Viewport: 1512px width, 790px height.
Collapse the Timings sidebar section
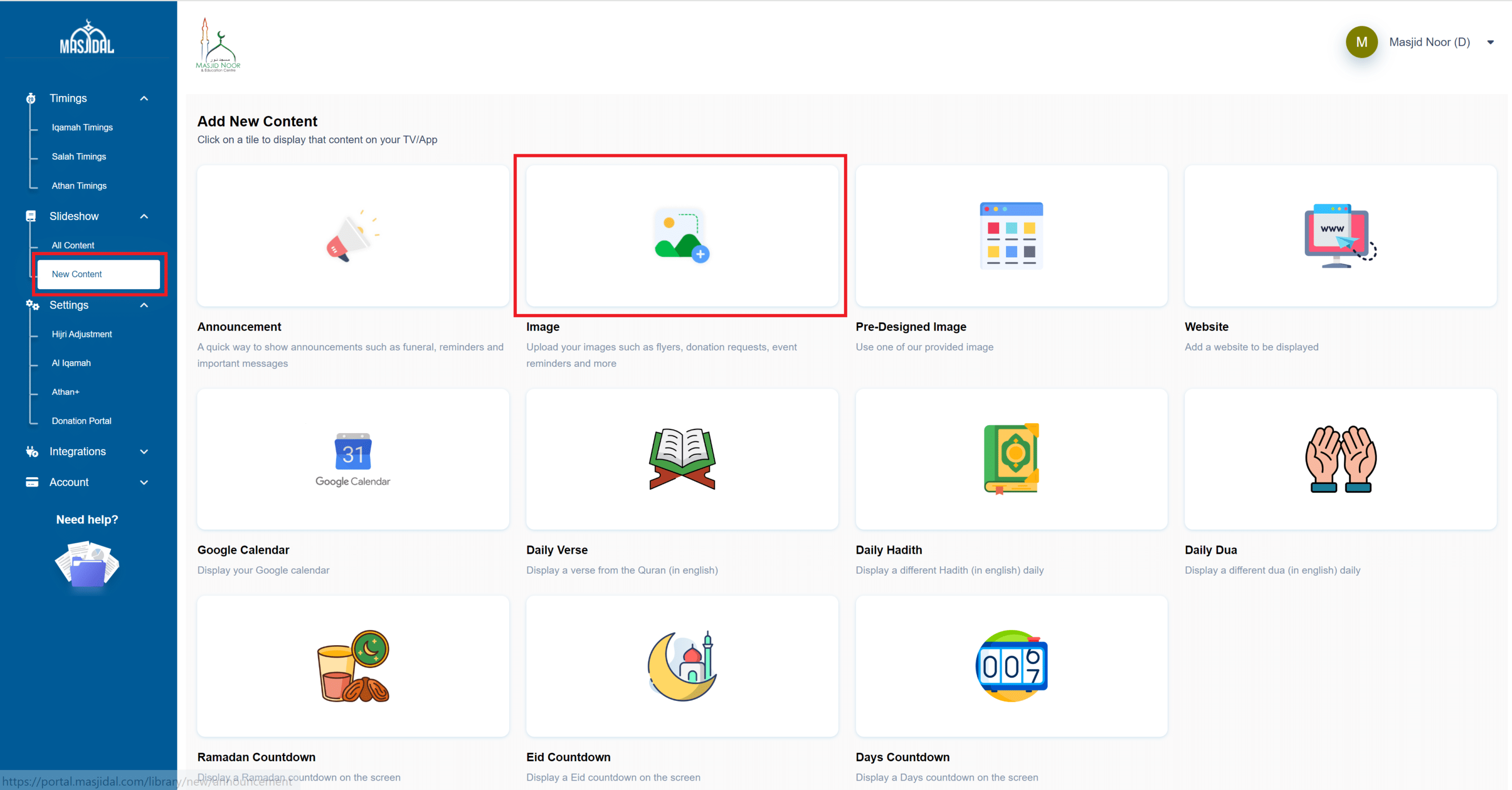tap(144, 99)
